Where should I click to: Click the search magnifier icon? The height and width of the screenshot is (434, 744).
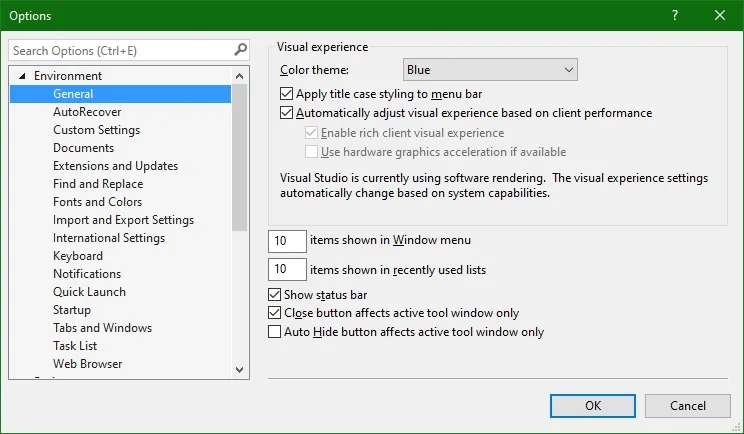241,50
